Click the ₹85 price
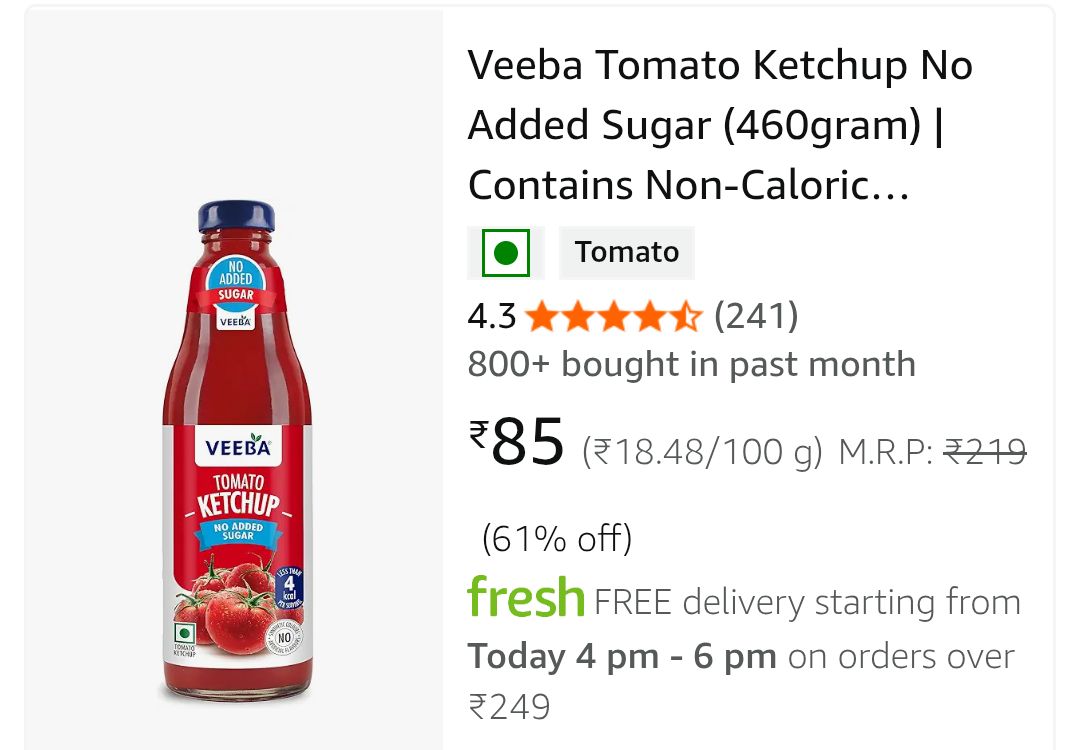 pos(518,442)
